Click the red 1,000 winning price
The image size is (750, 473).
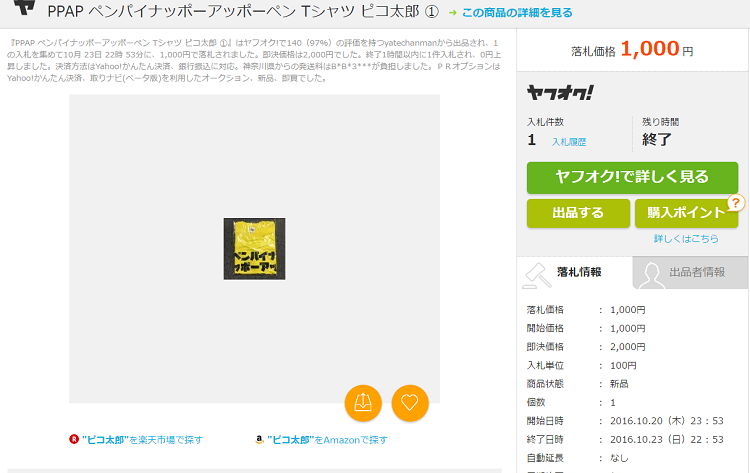click(650, 49)
